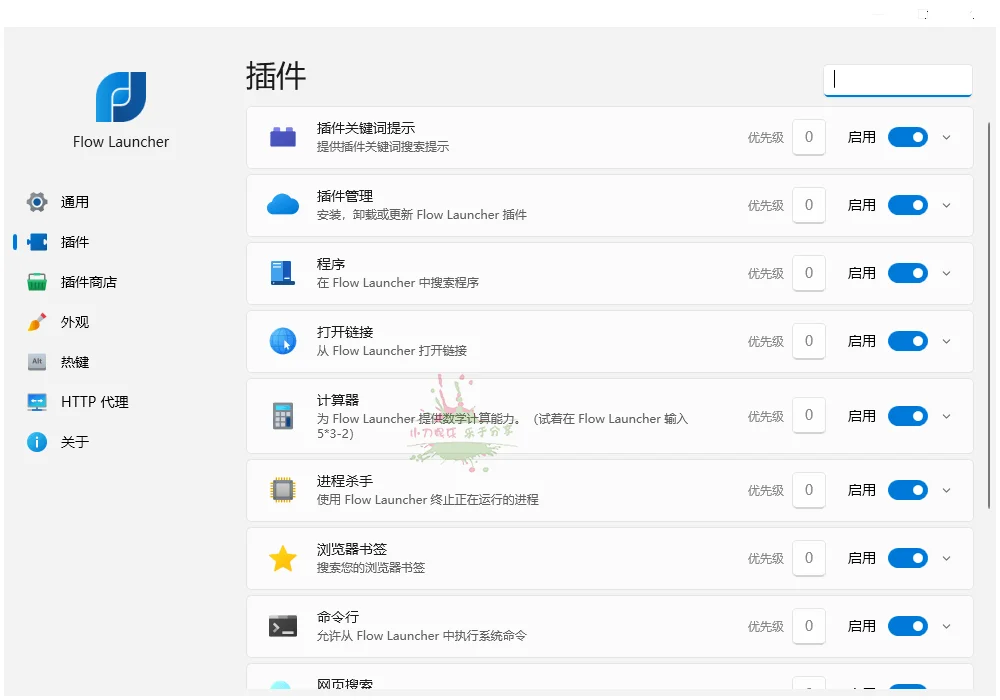Click the 打开链接 globe icon
The height and width of the screenshot is (700, 1000).
(283, 340)
